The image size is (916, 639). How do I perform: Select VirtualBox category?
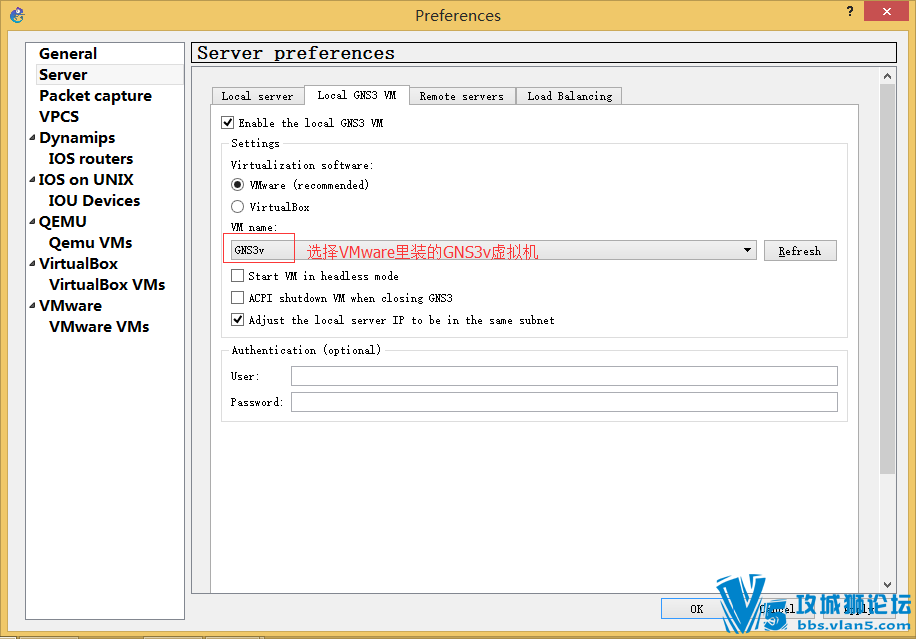click(x=78, y=264)
